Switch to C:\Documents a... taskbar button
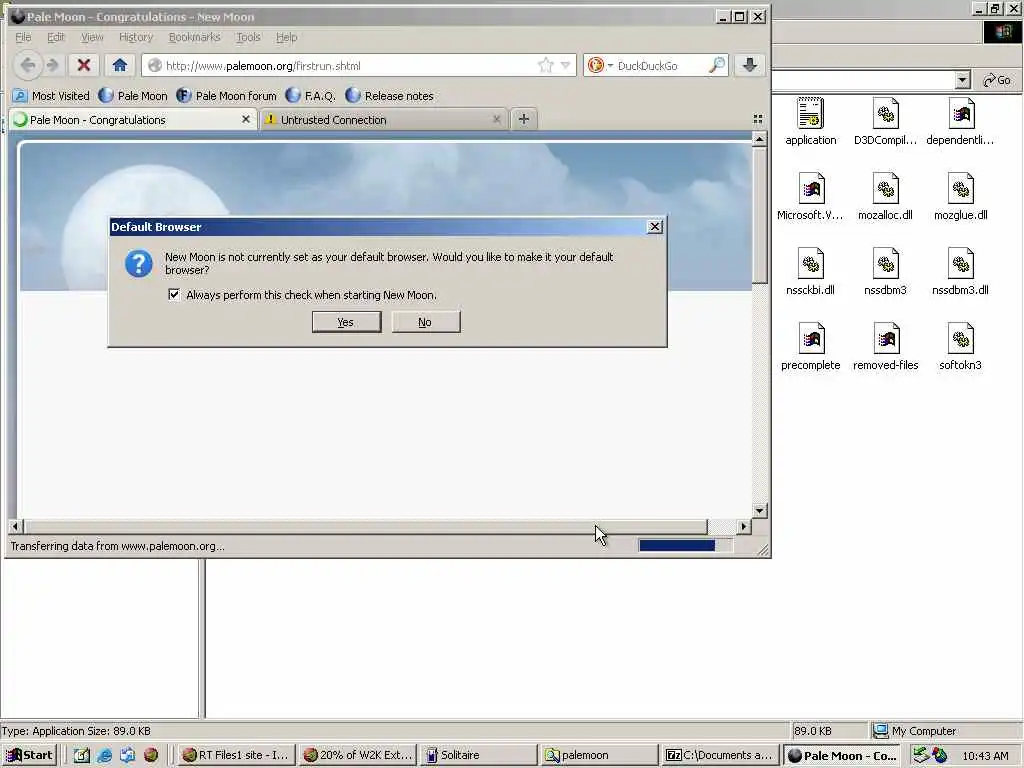The image size is (1024, 768). click(x=720, y=755)
